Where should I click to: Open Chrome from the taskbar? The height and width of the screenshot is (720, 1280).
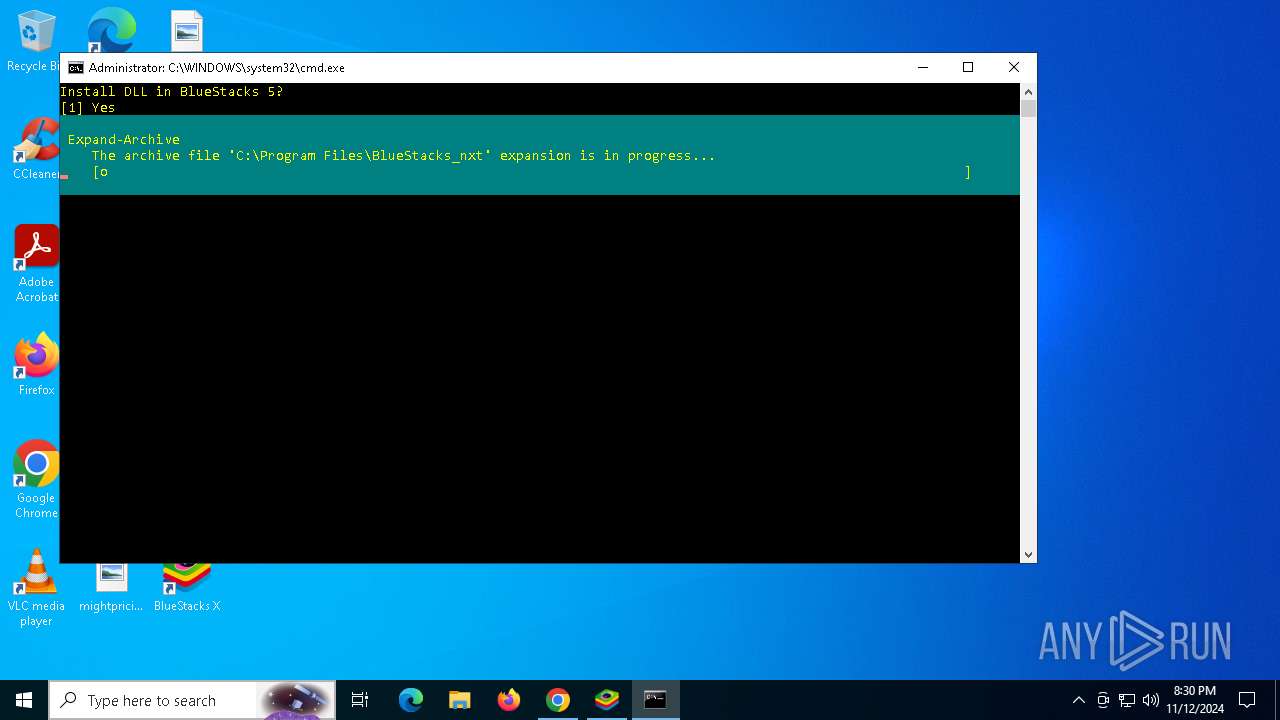click(558, 700)
